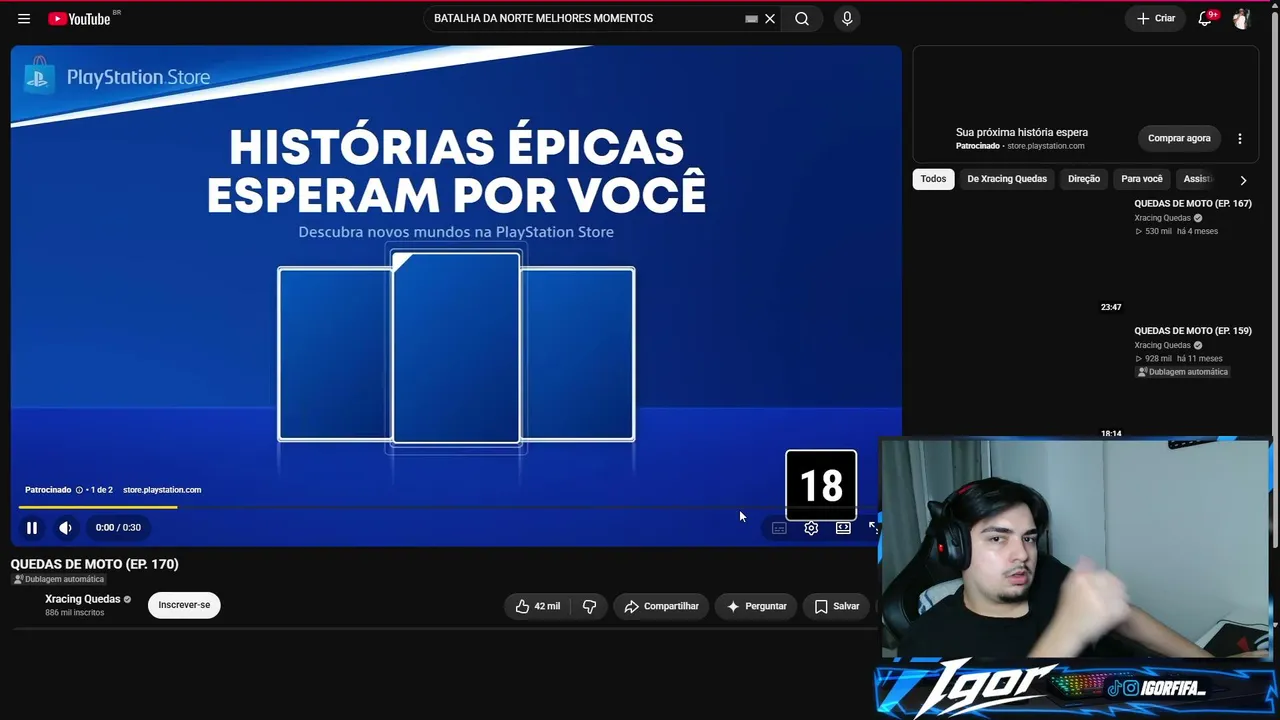Click the Comprar agora ad button
1280x720 pixels.
click(1179, 138)
